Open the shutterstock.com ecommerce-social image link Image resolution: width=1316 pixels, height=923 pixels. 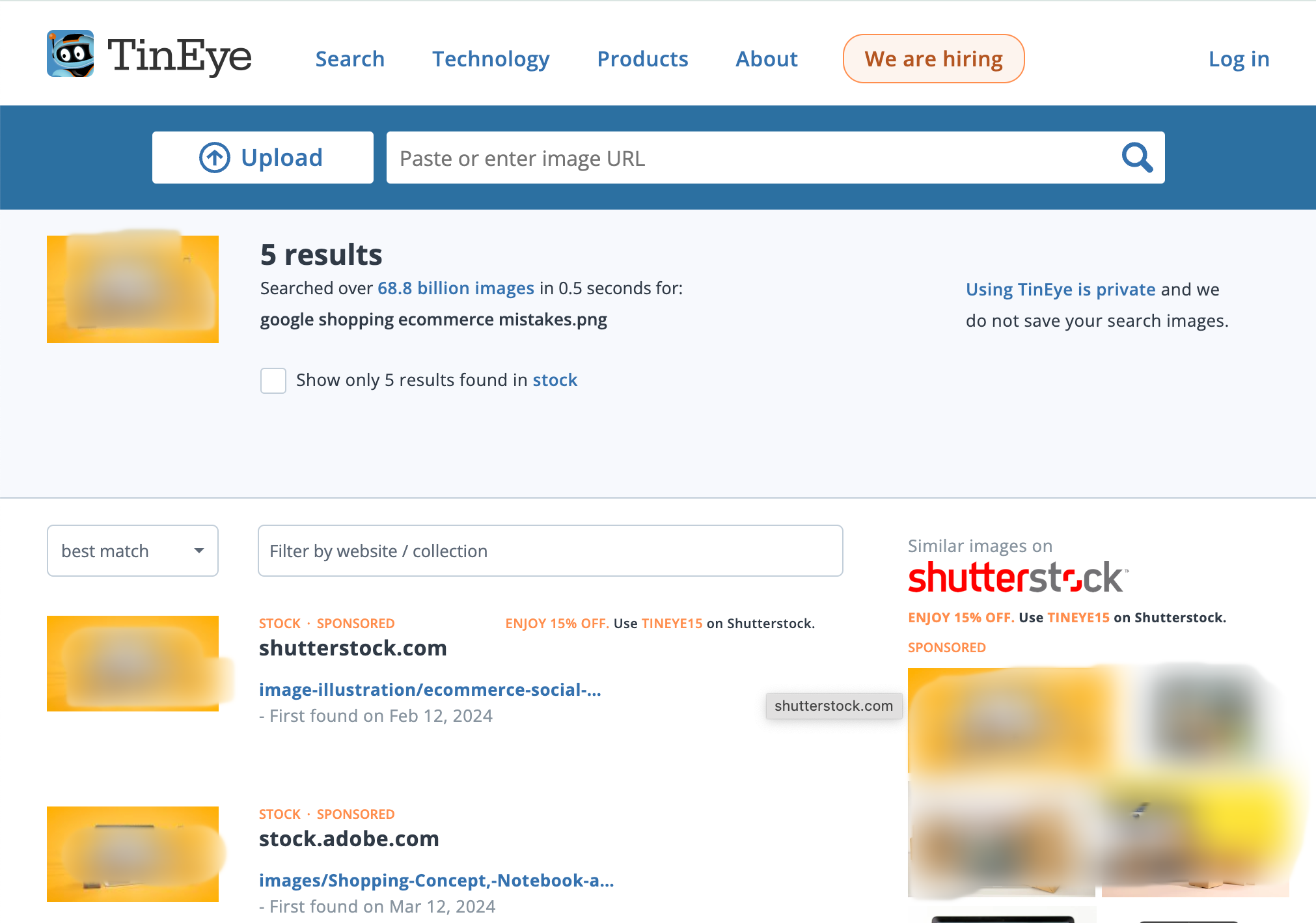tap(430, 690)
